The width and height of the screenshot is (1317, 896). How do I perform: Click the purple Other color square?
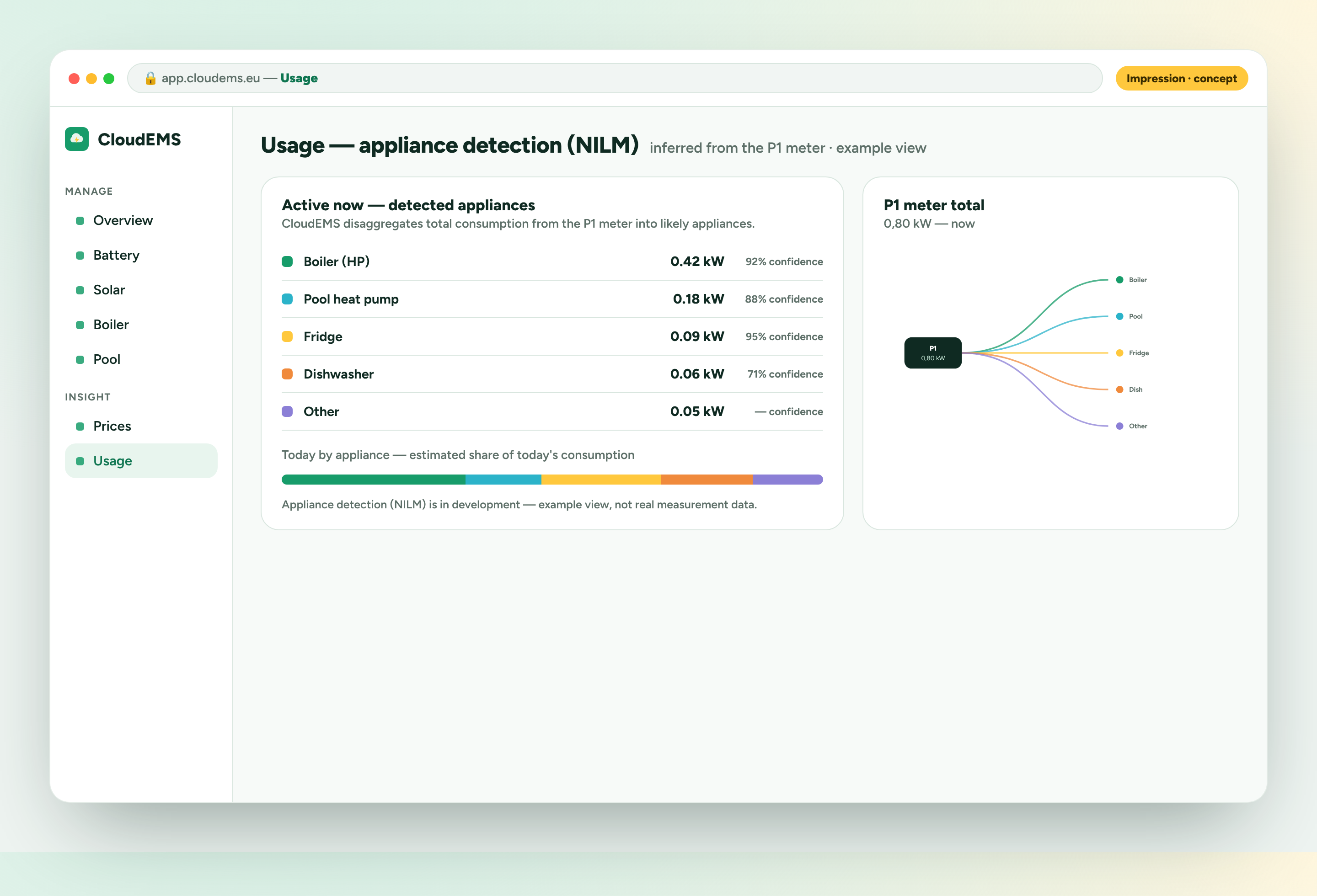click(x=287, y=411)
